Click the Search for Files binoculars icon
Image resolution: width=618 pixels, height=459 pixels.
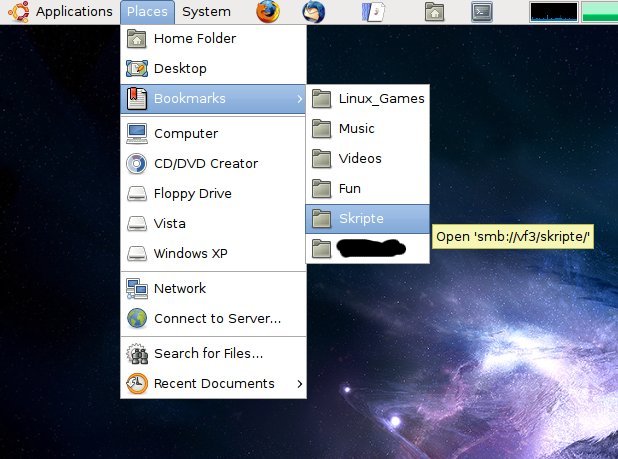tap(137, 353)
